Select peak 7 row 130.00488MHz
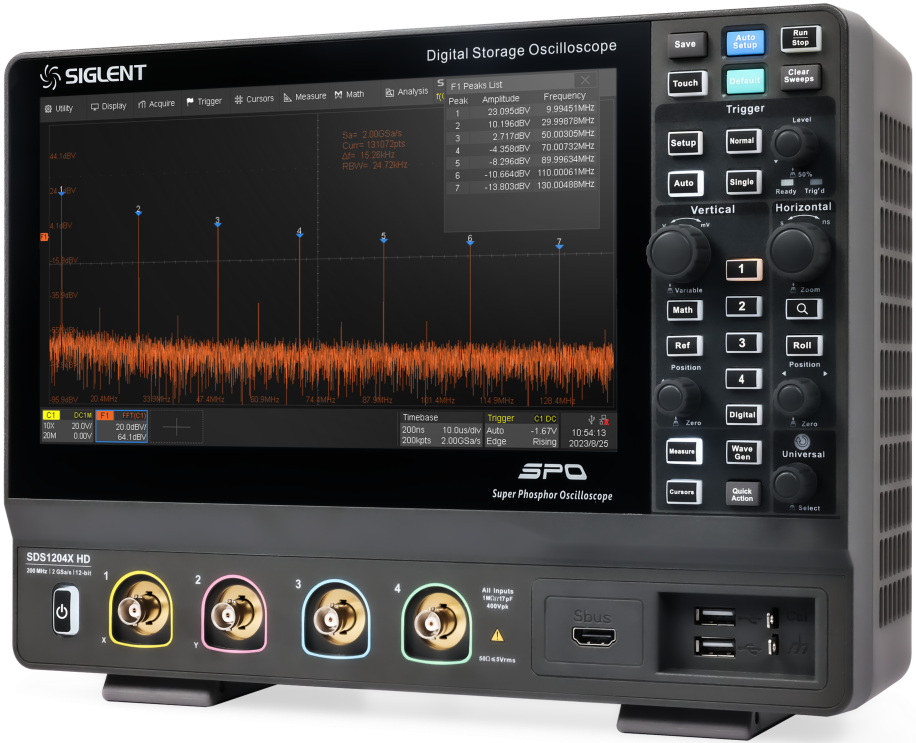This screenshot has width=916, height=743. pyautogui.click(x=522, y=187)
